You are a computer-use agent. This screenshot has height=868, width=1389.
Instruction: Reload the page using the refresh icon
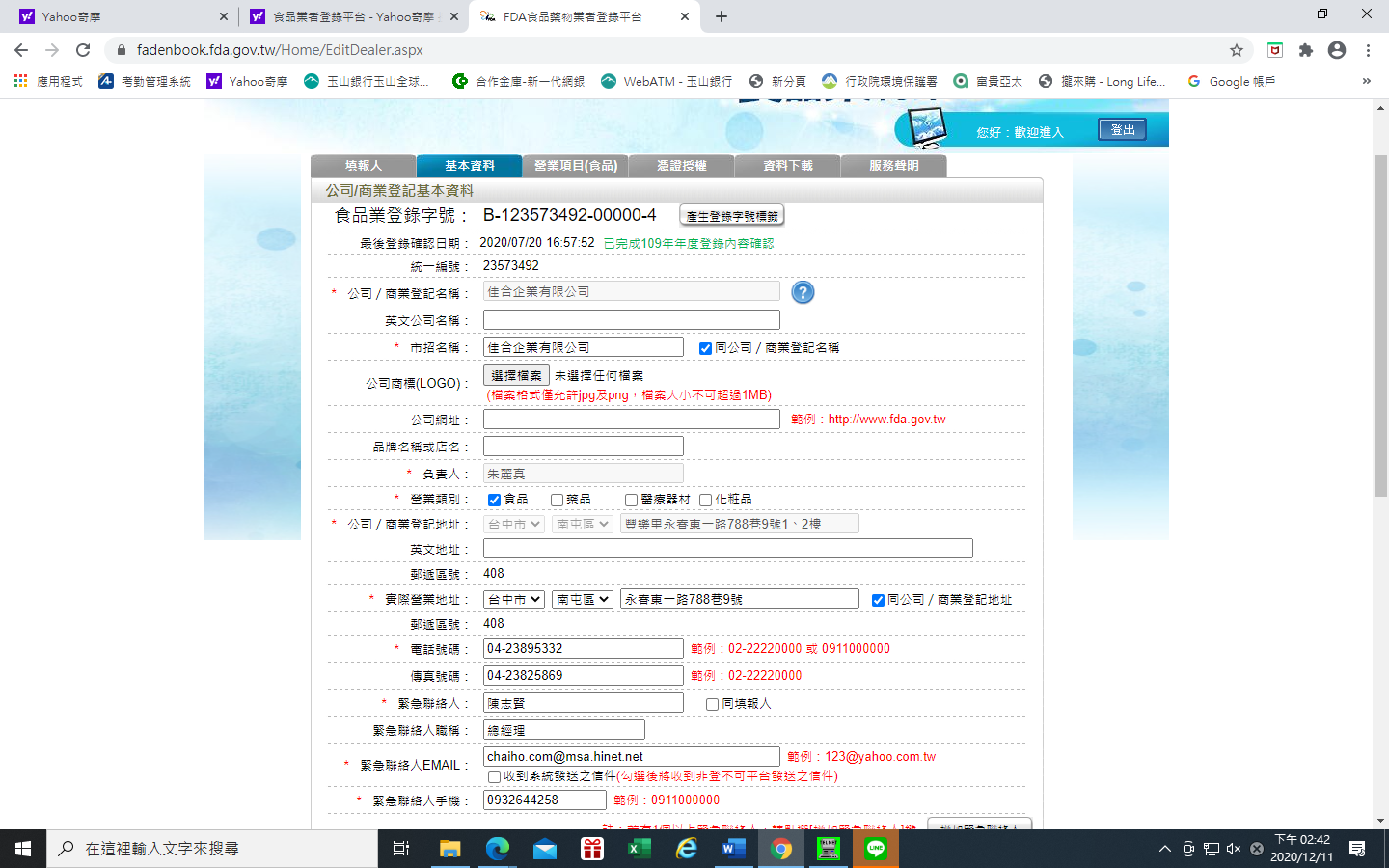tap(83, 50)
